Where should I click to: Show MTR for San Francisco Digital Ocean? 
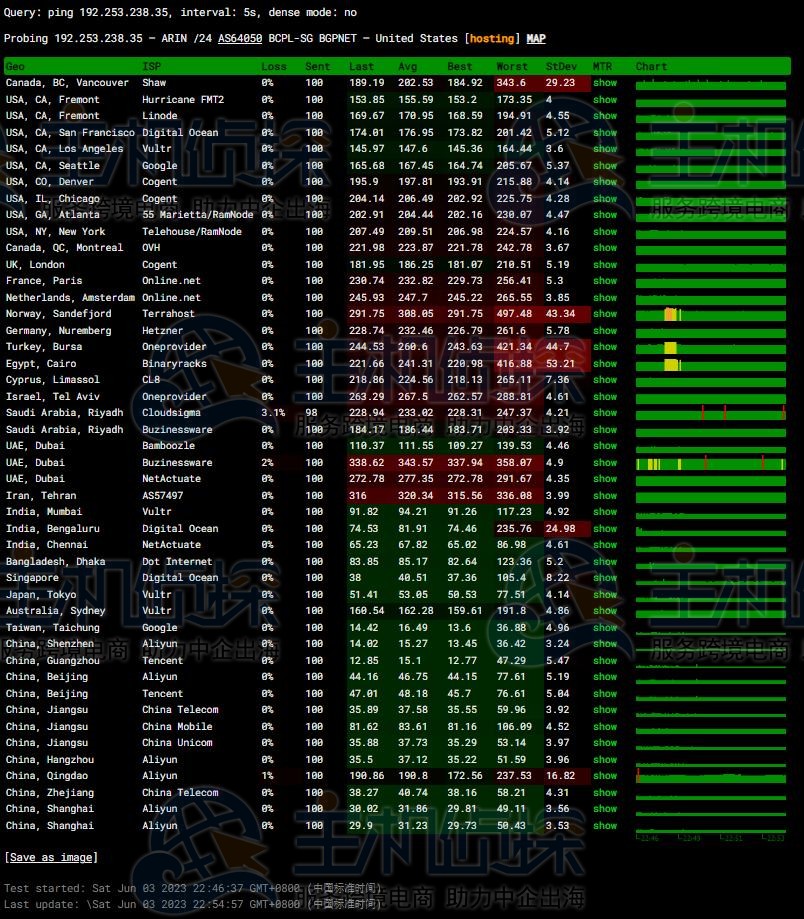tap(605, 132)
